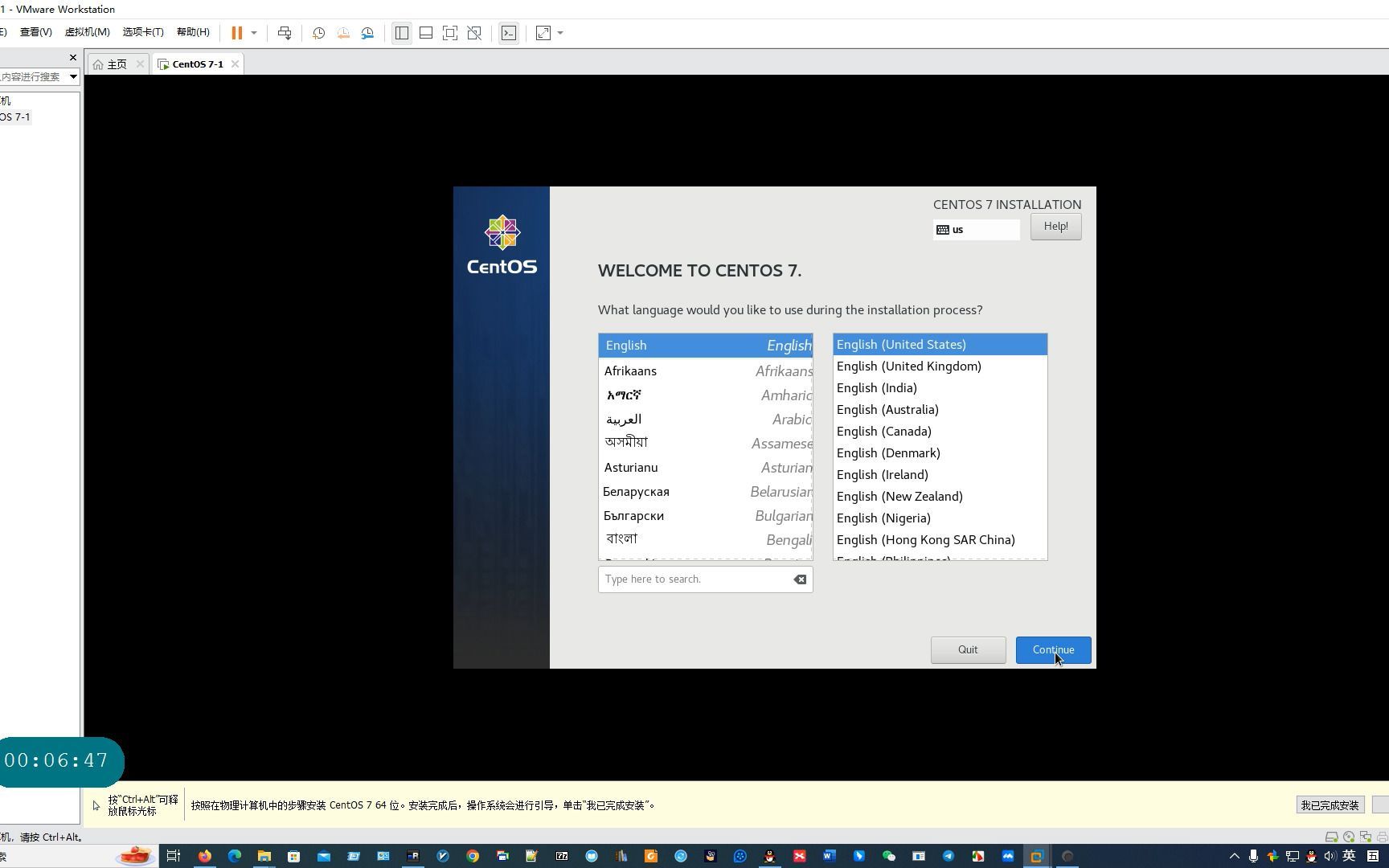
Task: Select Arabic in language list
Action: point(706,419)
